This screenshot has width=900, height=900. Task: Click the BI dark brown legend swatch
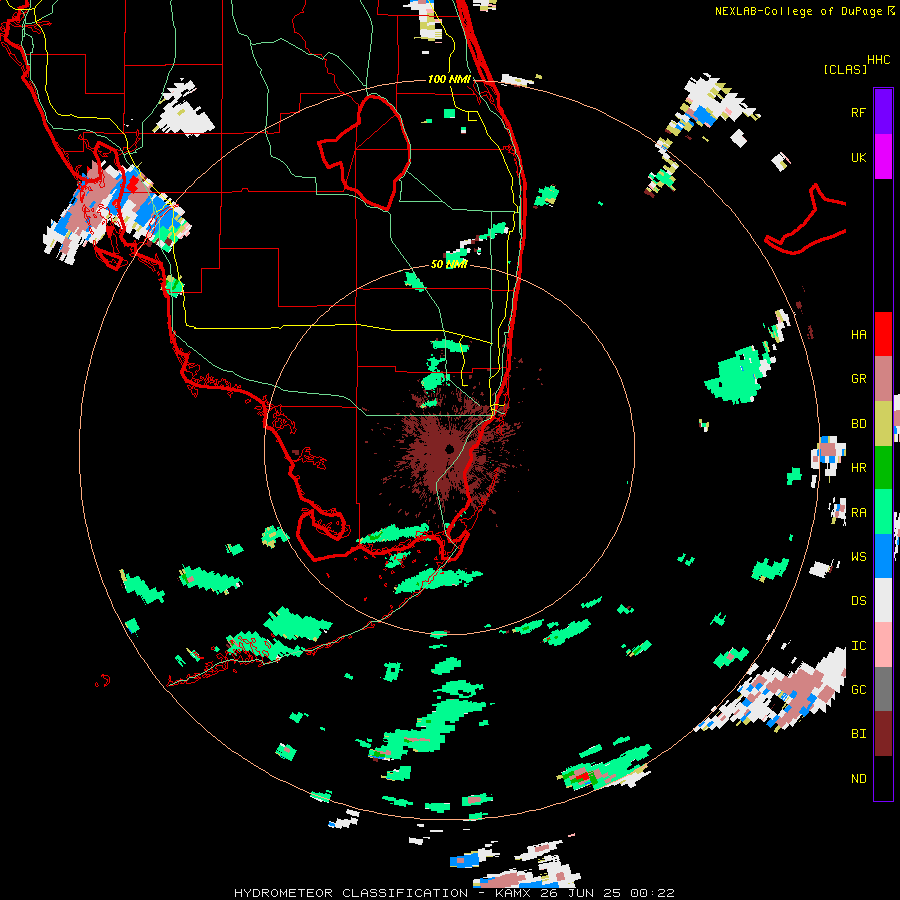[x=883, y=734]
